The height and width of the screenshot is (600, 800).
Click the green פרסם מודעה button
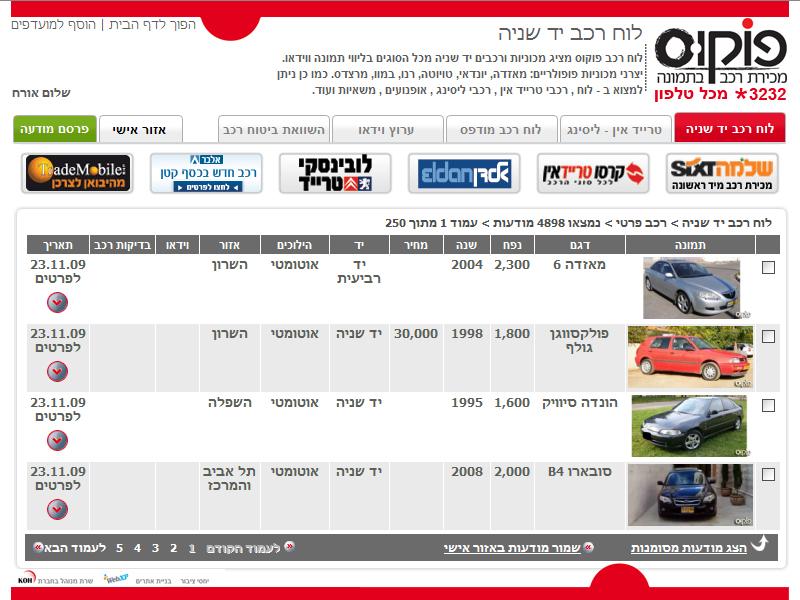(x=55, y=129)
